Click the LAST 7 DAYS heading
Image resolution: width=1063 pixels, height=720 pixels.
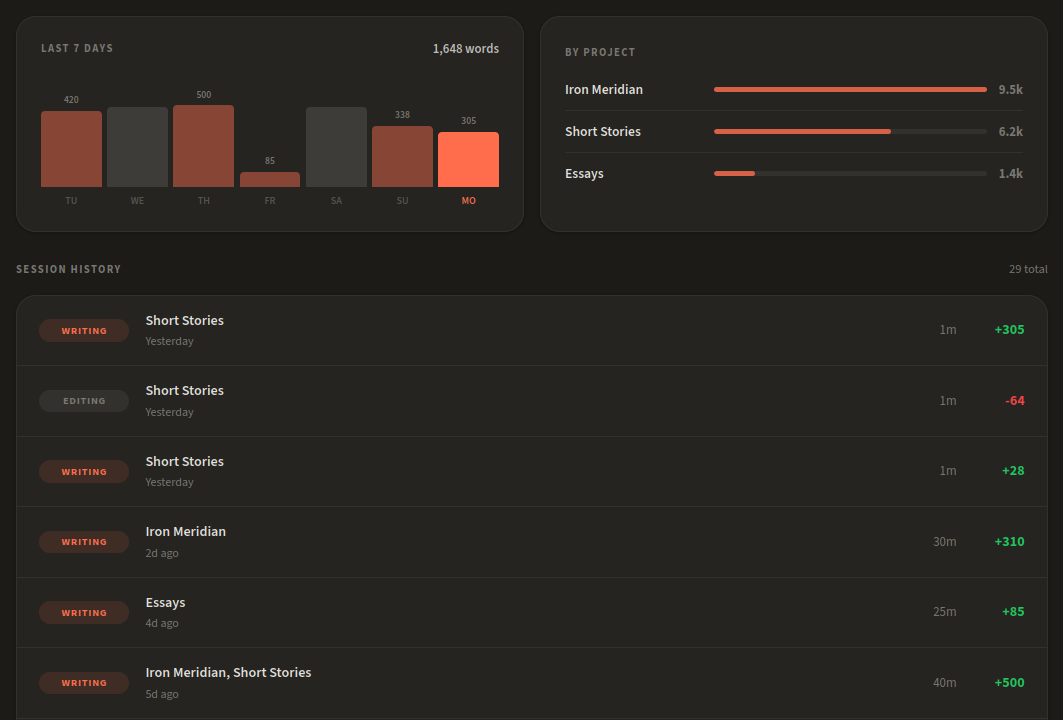77,48
